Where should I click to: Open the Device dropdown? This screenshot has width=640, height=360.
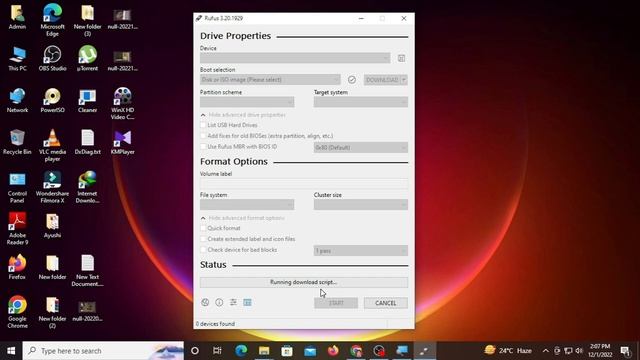295,58
